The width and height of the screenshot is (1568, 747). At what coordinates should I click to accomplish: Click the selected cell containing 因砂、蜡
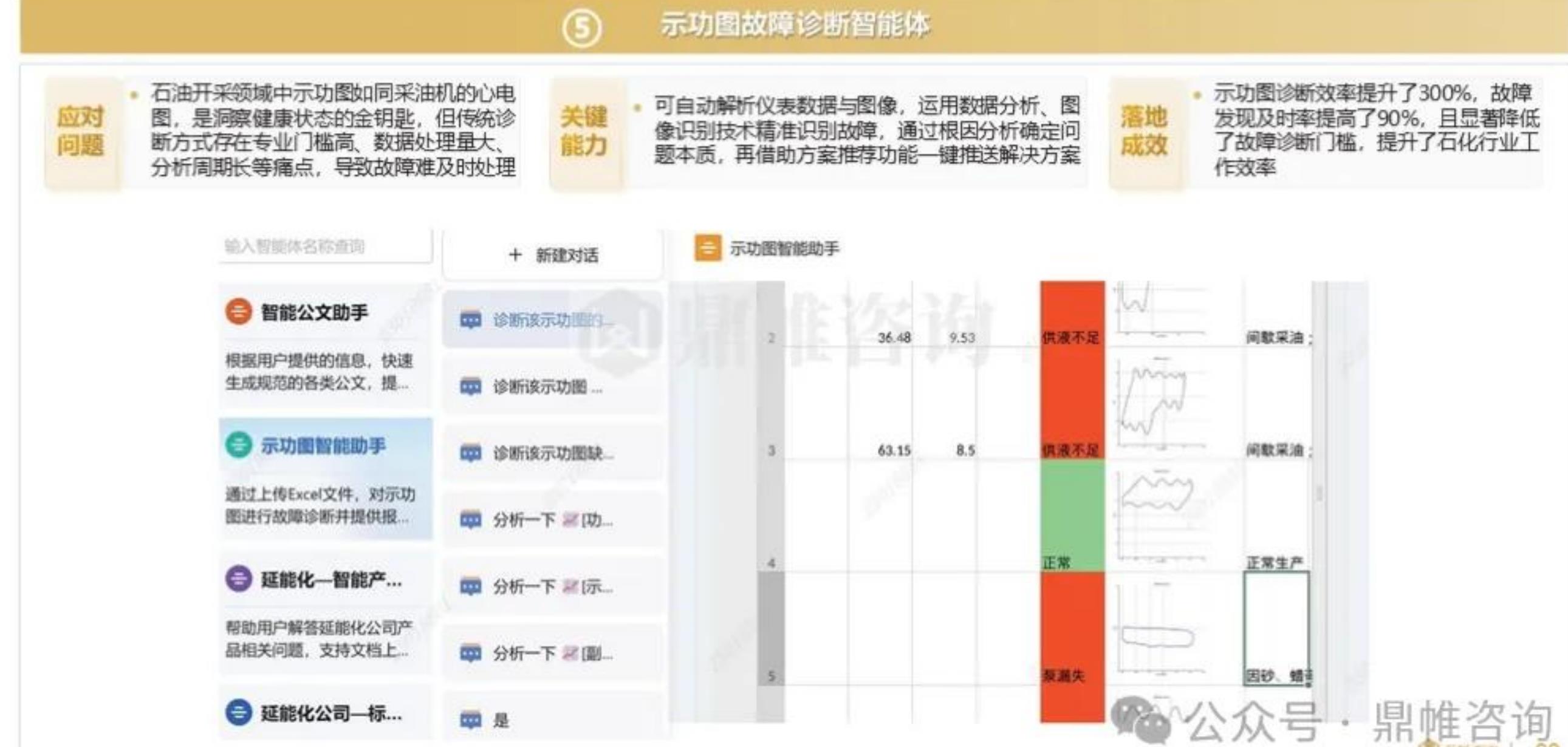(x=1276, y=629)
